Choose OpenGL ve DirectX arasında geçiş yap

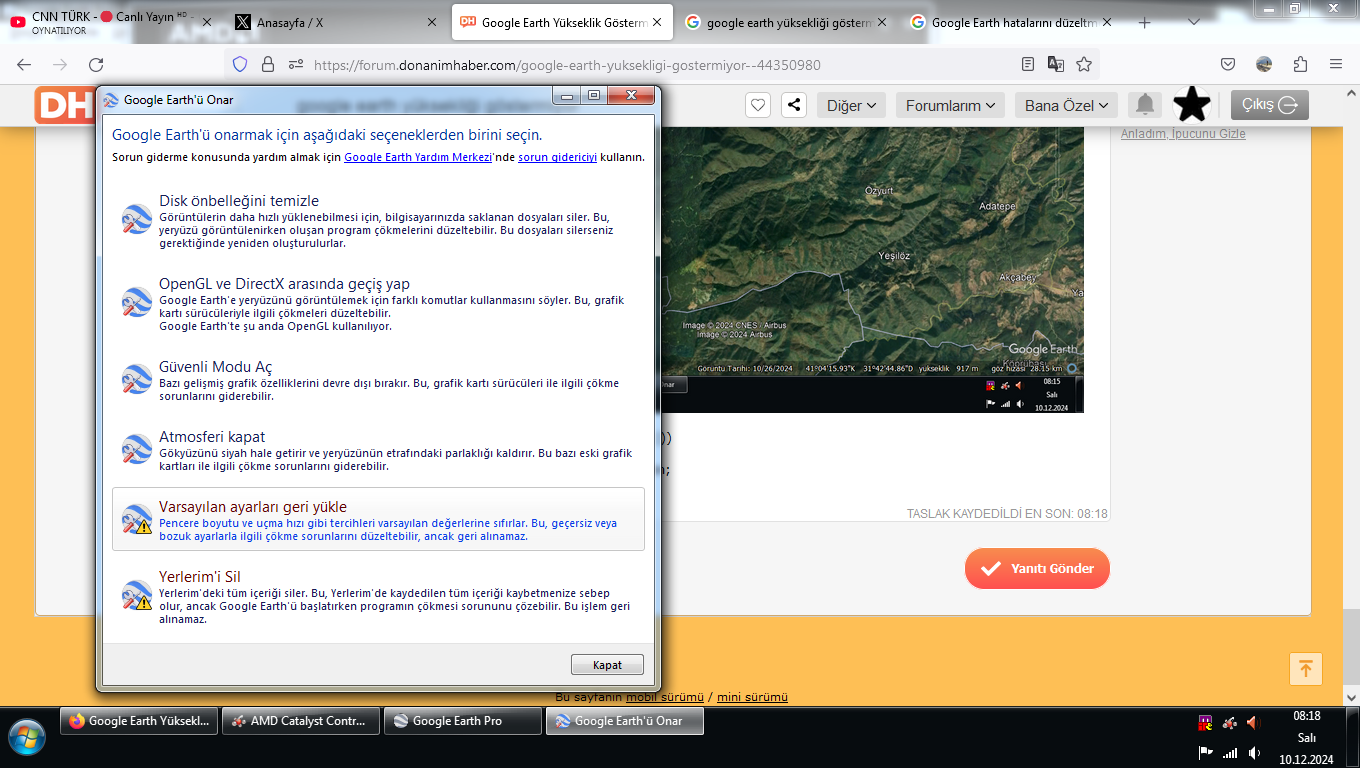[378, 304]
